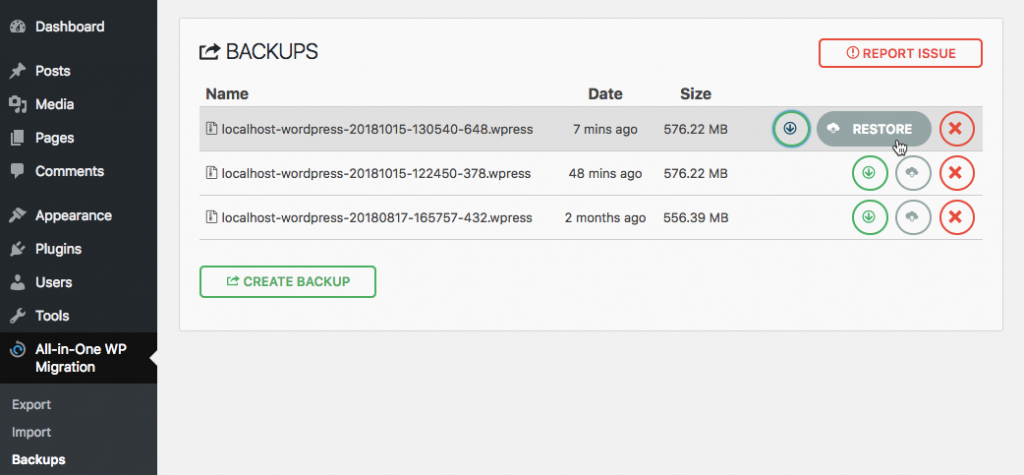Click the Report Issue button
Image resolution: width=1024 pixels, height=475 pixels.
(901, 53)
